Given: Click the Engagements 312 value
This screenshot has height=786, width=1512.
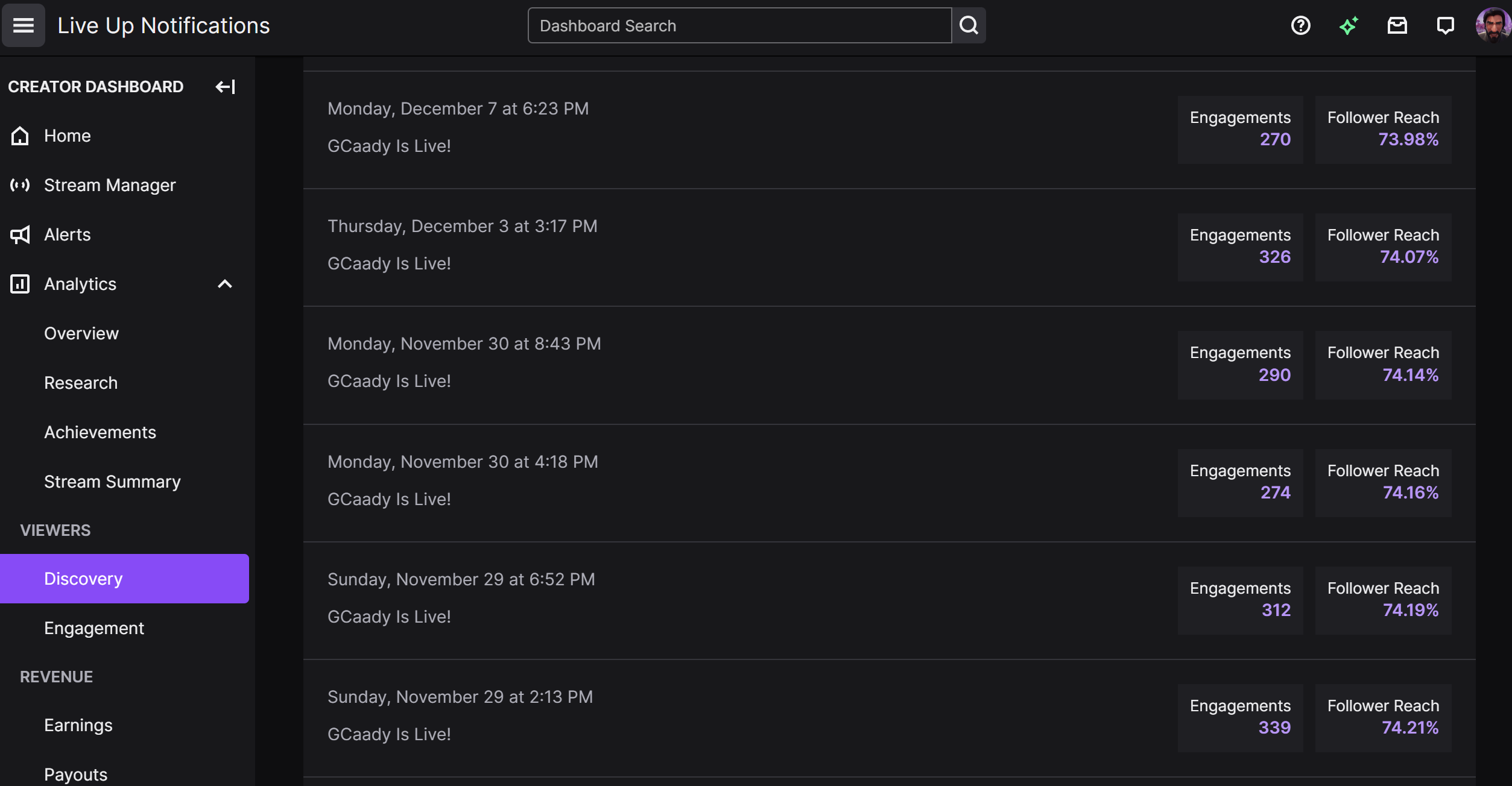Looking at the screenshot, I should pyautogui.click(x=1276, y=610).
